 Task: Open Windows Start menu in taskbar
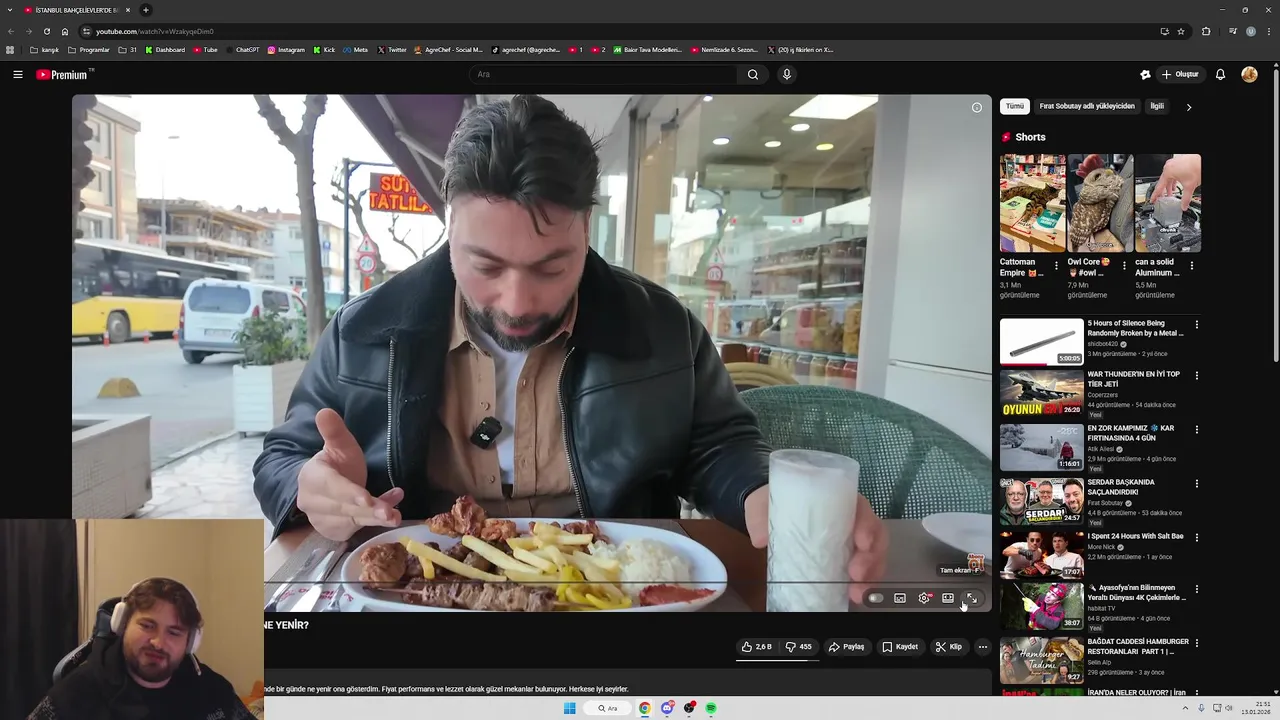(570, 708)
